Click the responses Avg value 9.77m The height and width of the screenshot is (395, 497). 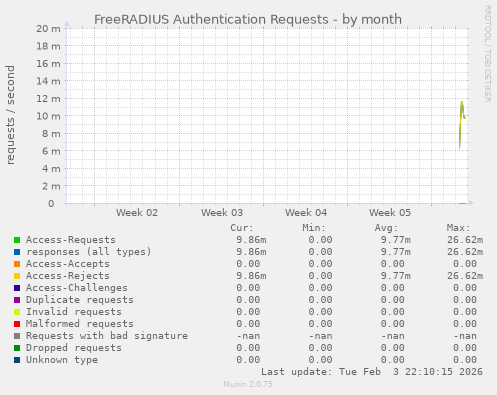point(396,252)
